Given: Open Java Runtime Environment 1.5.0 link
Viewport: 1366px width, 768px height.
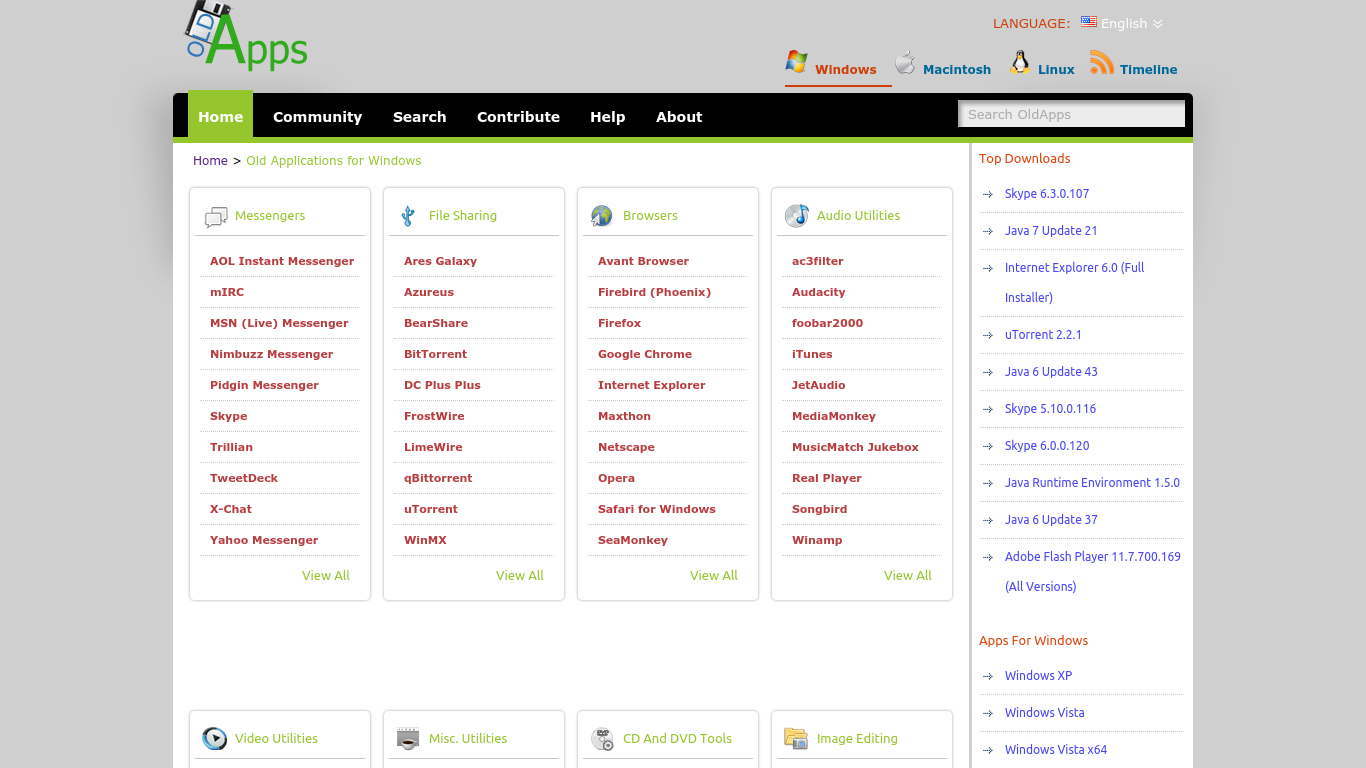Looking at the screenshot, I should click(1092, 483).
